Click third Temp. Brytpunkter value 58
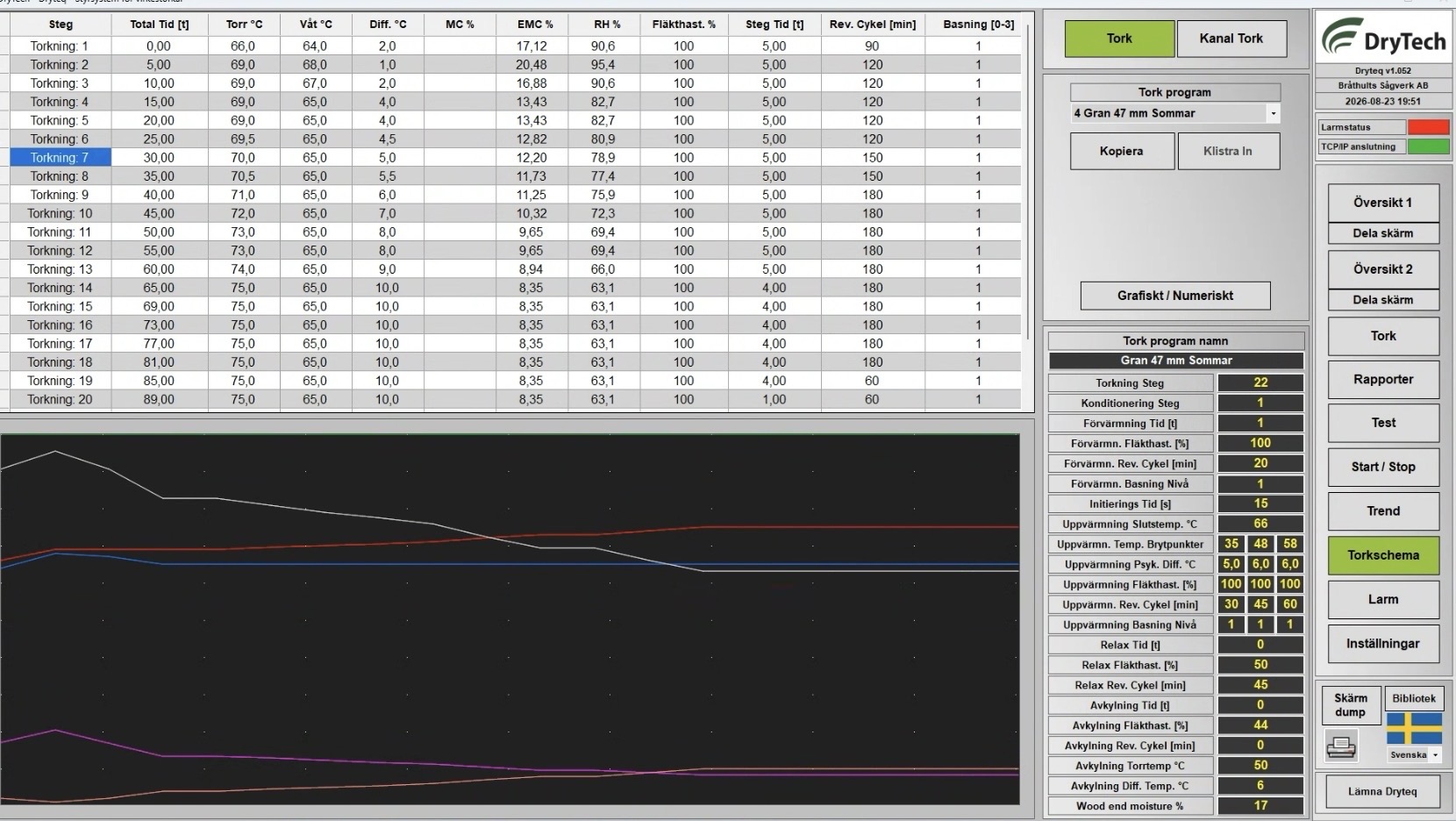The width and height of the screenshot is (1456, 821). (x=1289, y=544)
